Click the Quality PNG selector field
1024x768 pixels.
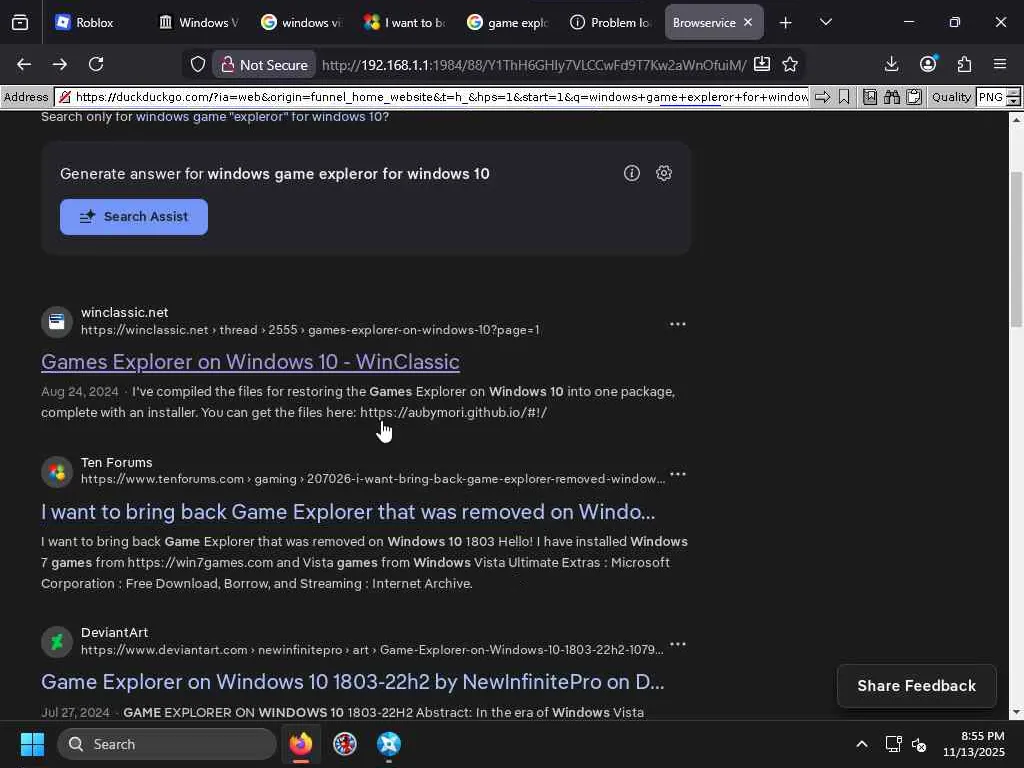[x=991, y=97]
